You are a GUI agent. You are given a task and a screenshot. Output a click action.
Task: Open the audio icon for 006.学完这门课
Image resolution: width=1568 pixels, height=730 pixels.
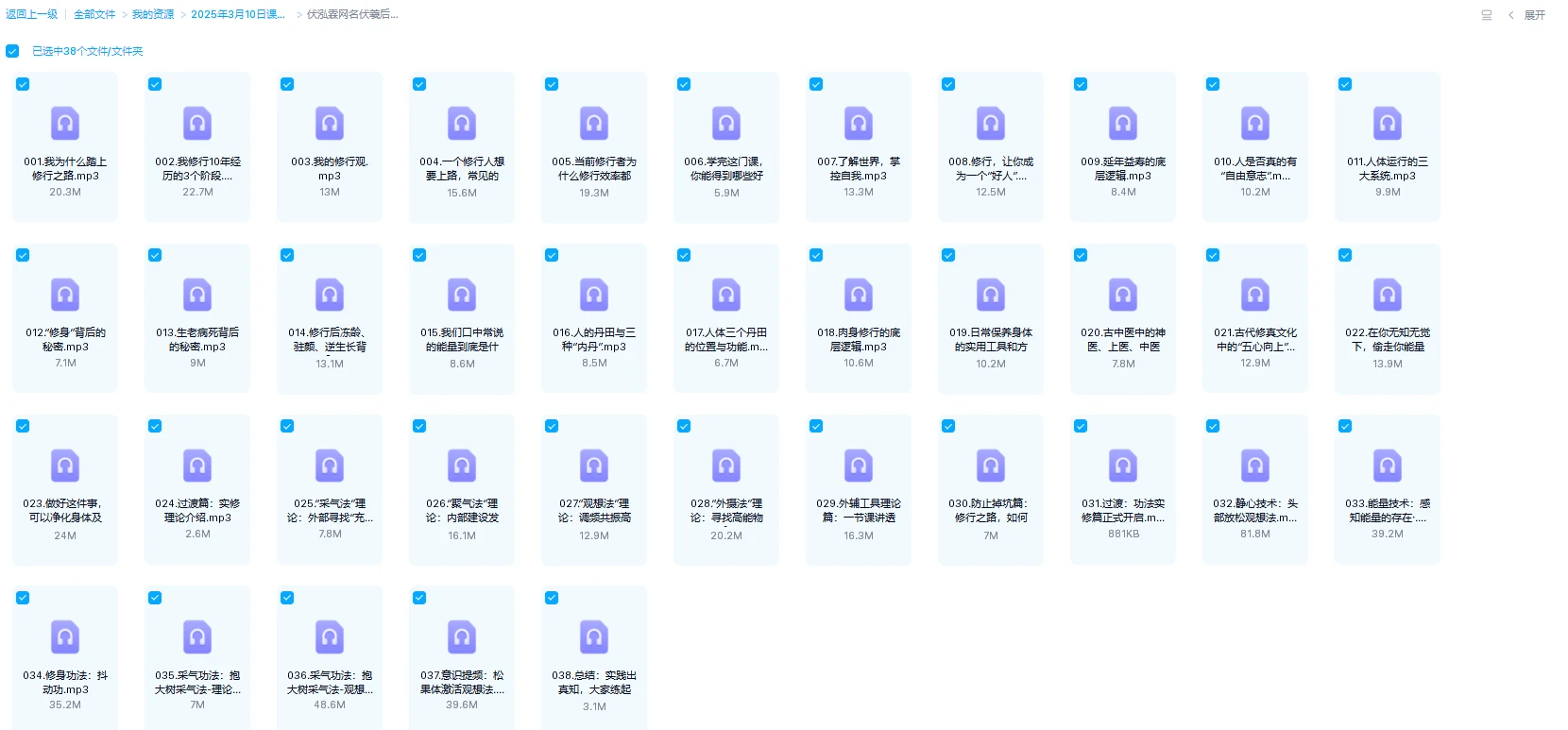point(726,124)
